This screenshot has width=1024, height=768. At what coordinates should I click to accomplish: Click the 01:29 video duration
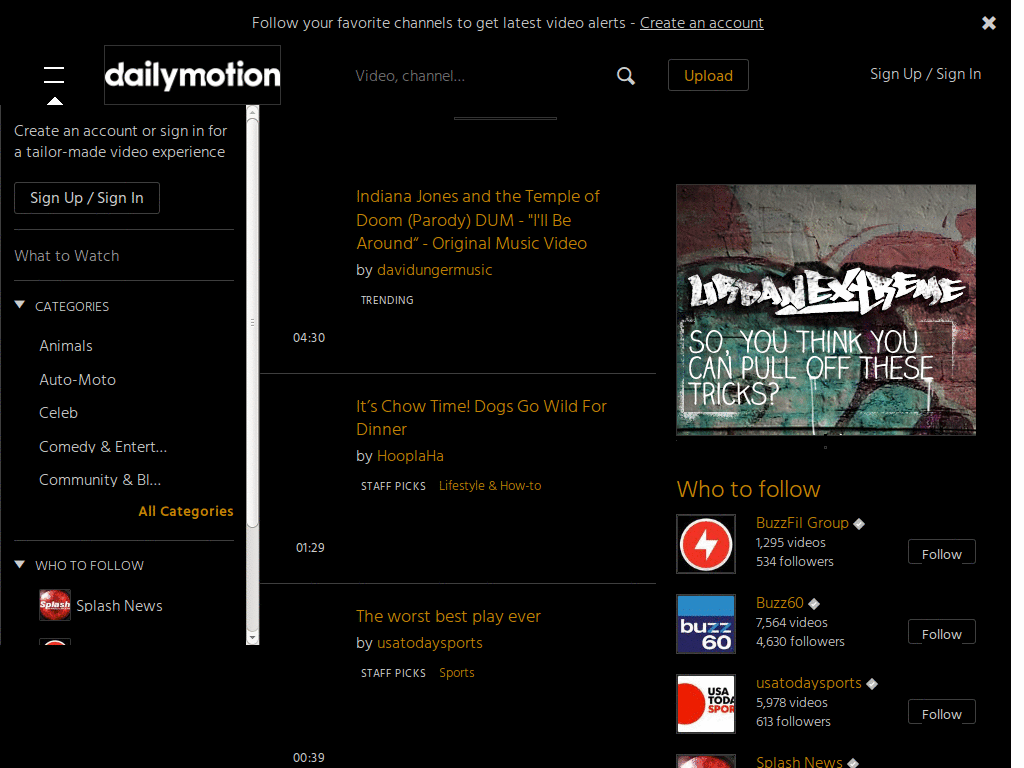(310, 548)
